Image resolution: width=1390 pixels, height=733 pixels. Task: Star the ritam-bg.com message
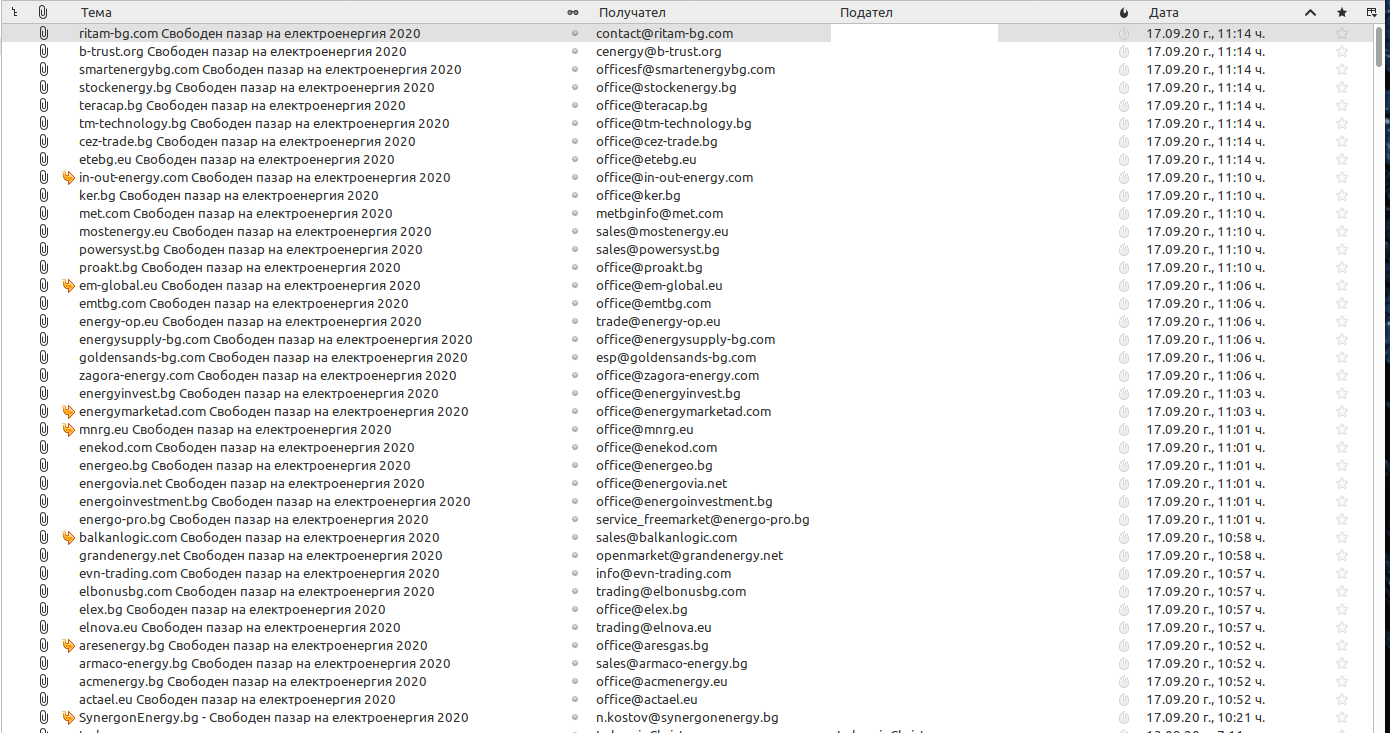[1342, 34]
